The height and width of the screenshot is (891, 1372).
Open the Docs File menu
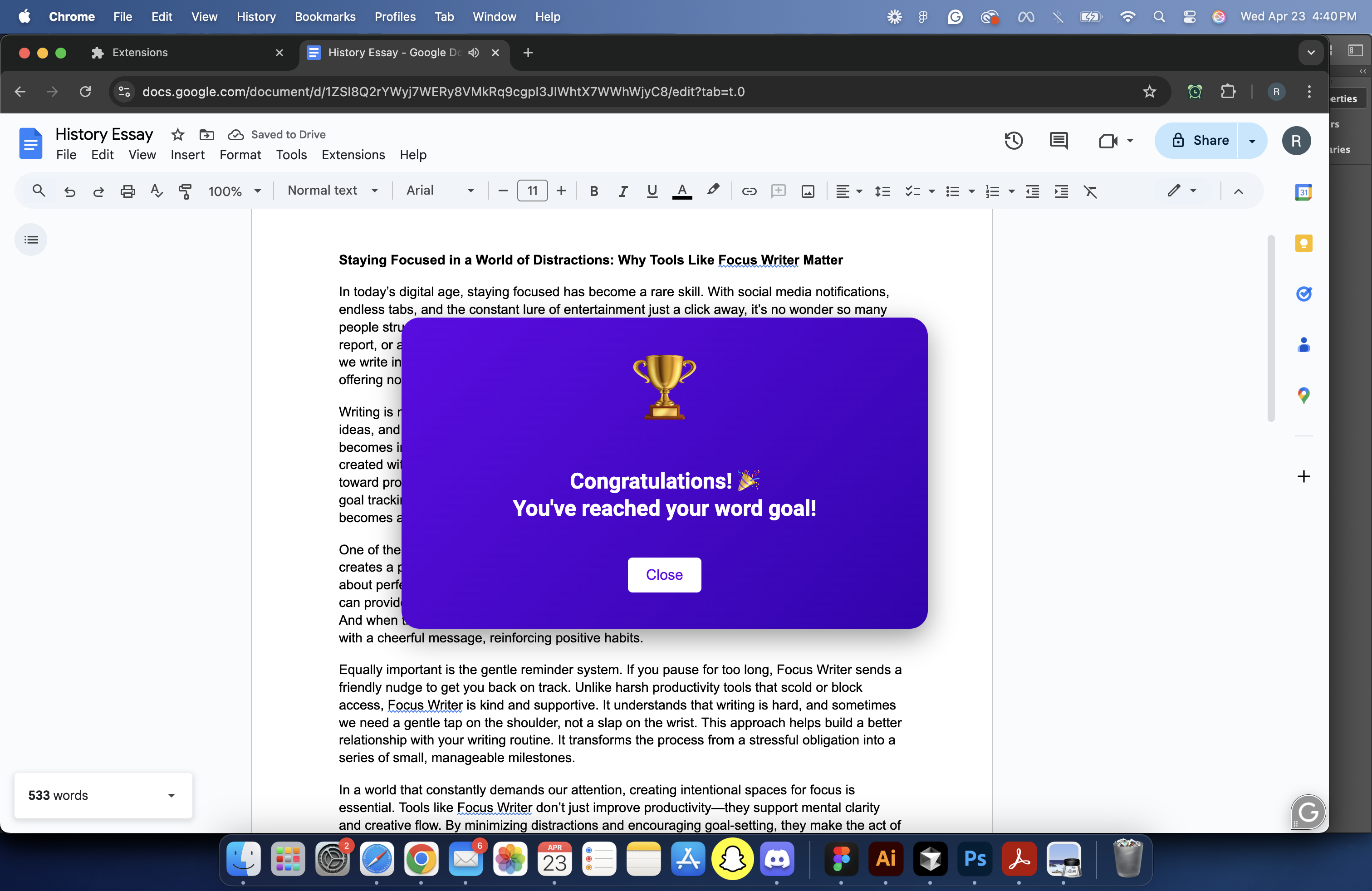pyautogui.click(x=66, y=154)
